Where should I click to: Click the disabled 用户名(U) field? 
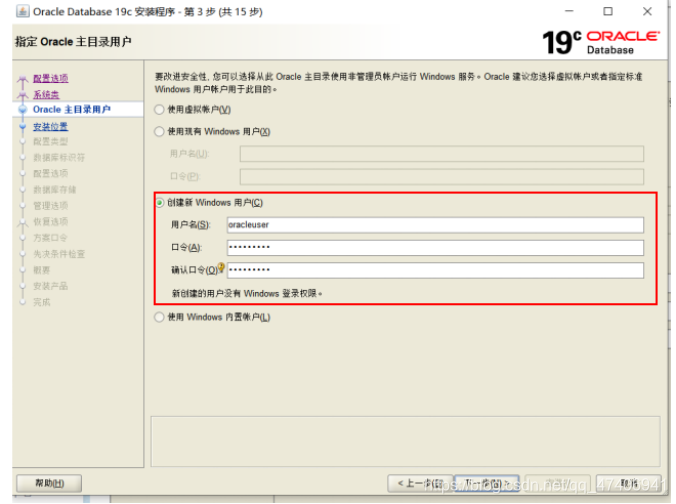[442, 154]
